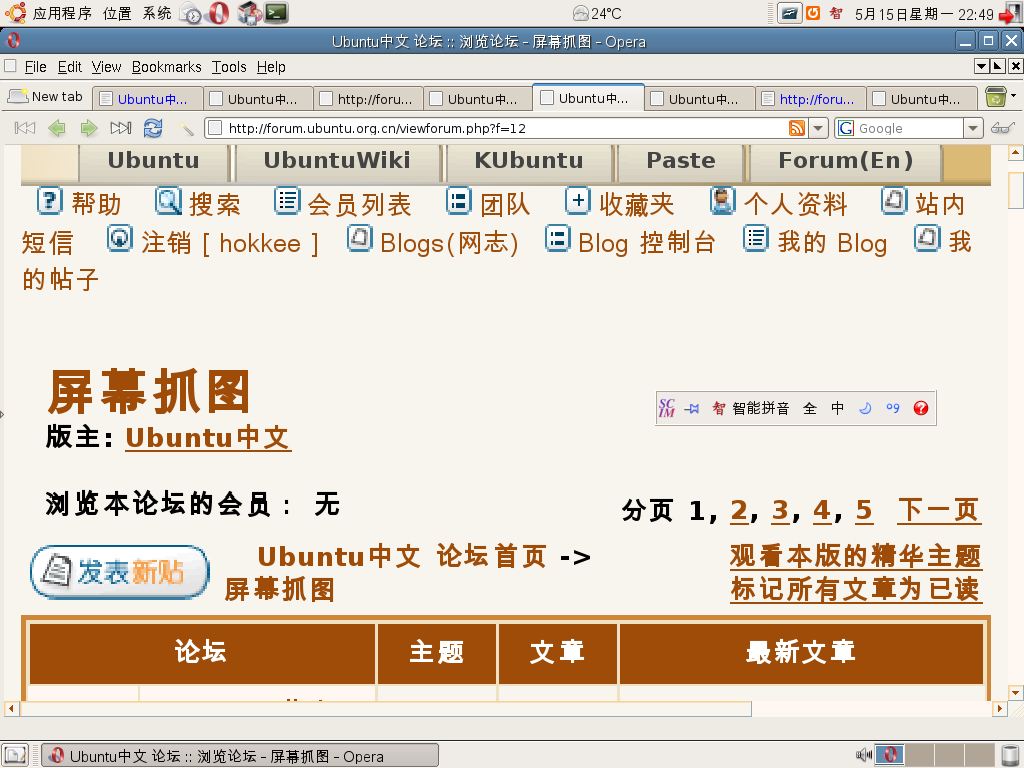Click the RSS feed icon in address bar
1024x768 pixels.
tap(797, 128)
